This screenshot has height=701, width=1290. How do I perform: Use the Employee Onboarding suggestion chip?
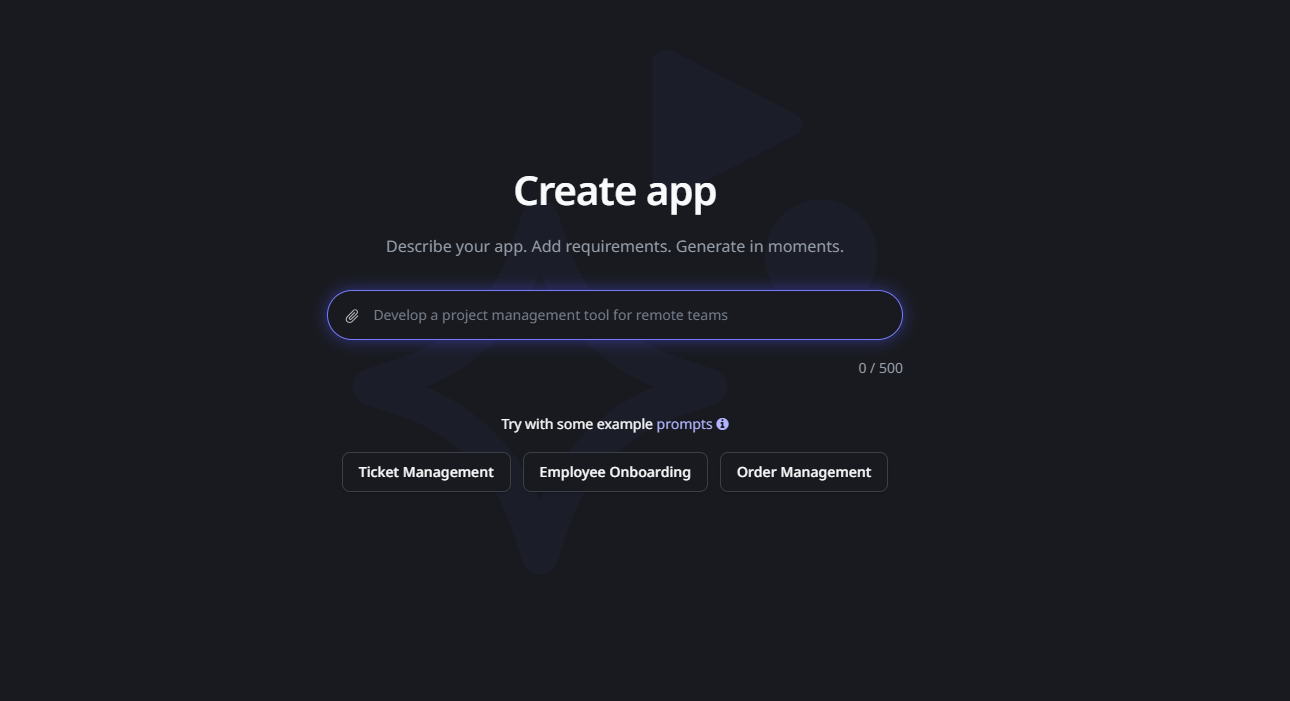tap(615, 472)
